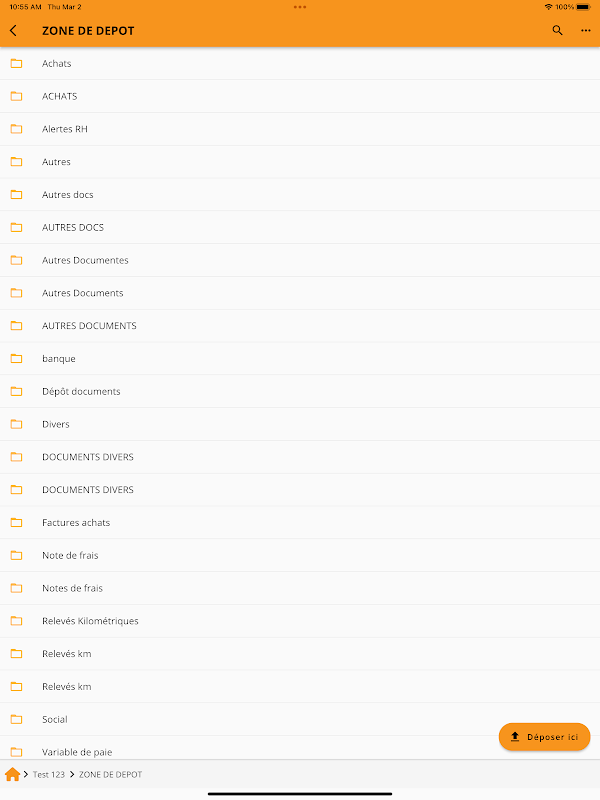
Task: Open the three-dot more options menu
Action: pos(586,31)
